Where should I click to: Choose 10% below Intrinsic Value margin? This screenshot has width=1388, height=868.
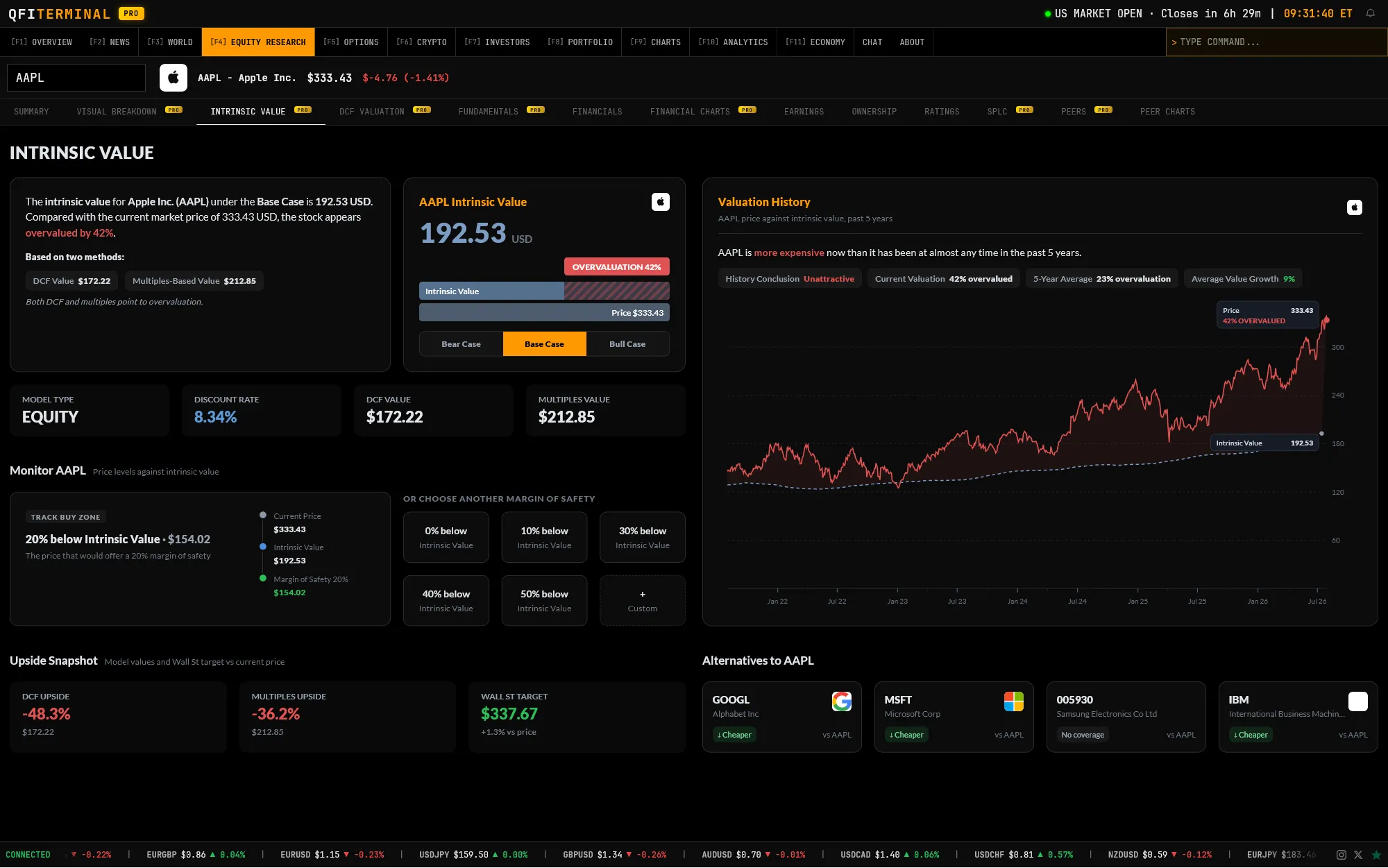pyautogui.click(x=545, y=538)
